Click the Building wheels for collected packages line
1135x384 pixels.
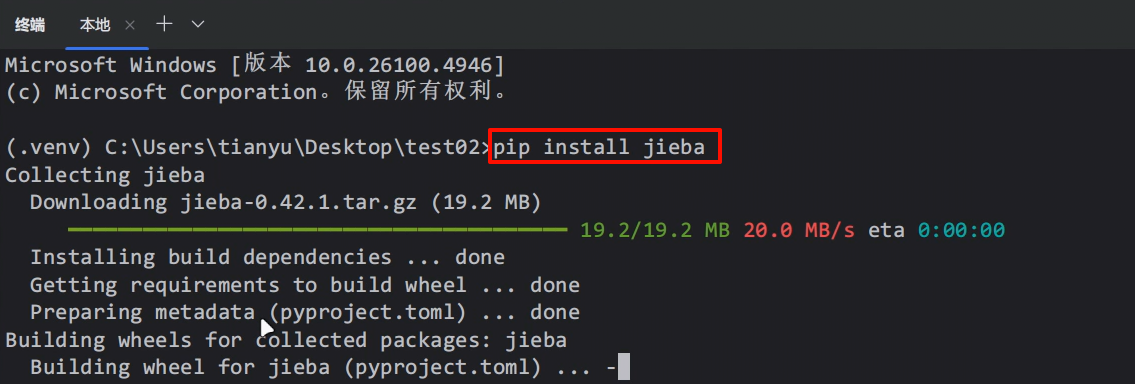point(286,340)
